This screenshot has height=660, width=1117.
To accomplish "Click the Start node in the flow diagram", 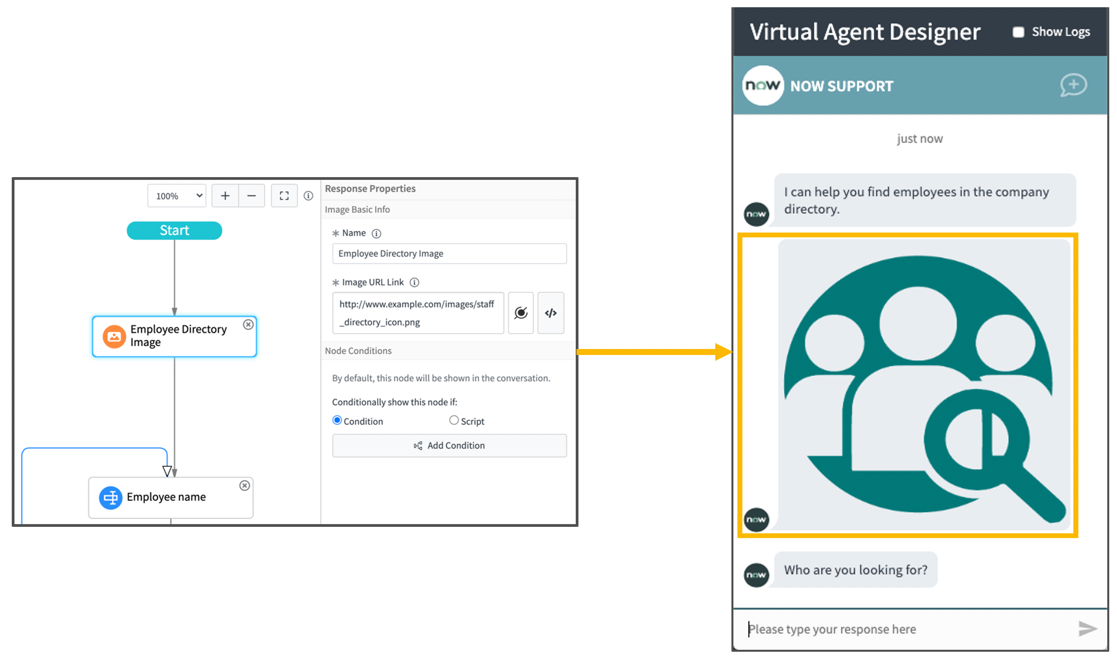I will (174, 230).
